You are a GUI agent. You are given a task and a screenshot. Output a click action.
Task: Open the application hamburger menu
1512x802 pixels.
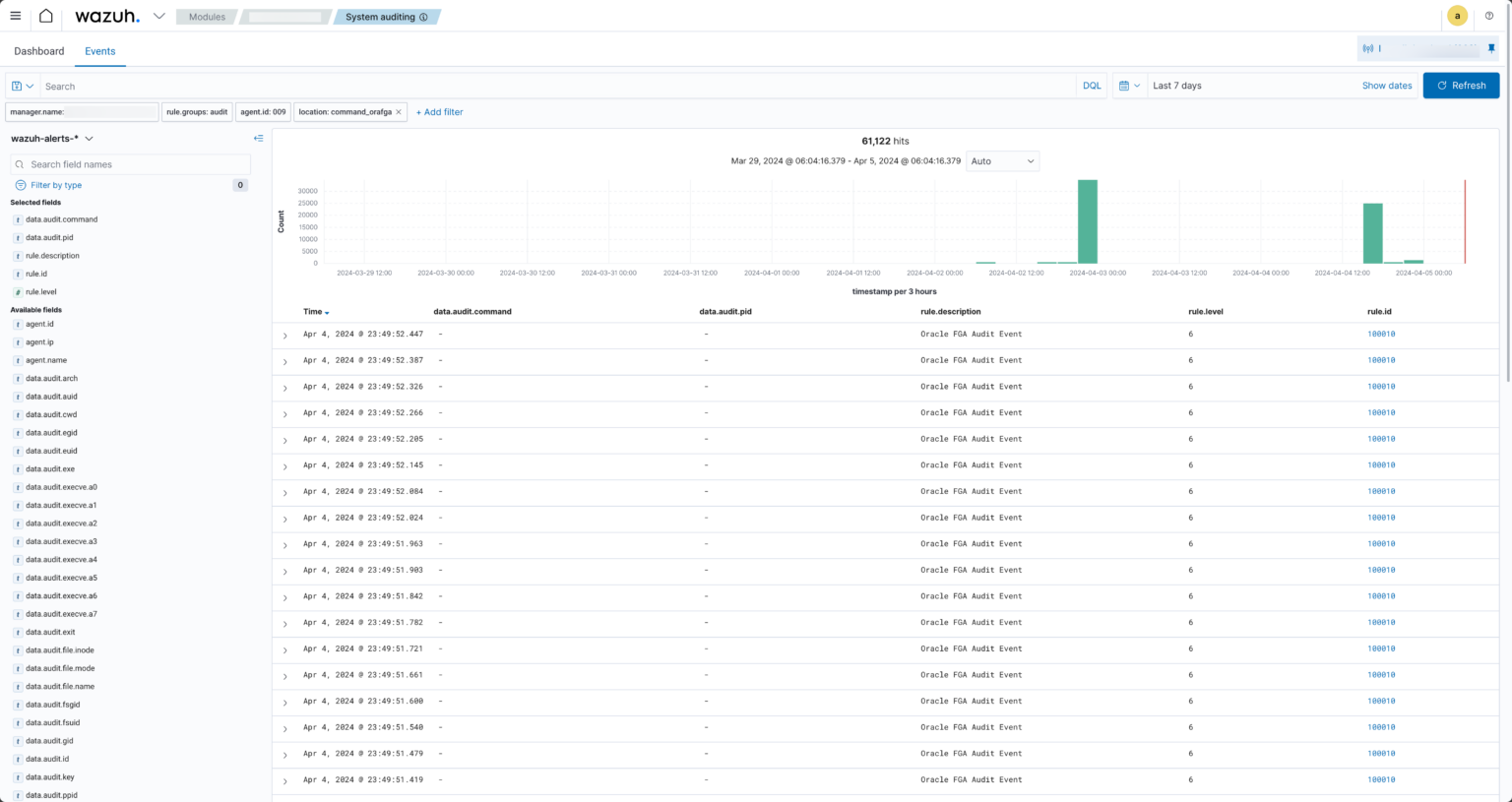(x=15, y=16)
